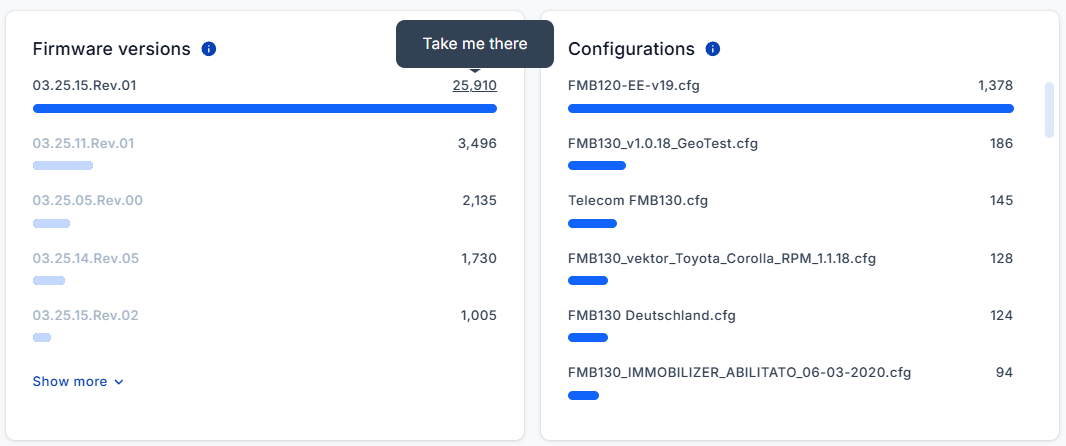1066x446 pixels.
Task: Select firmware 03.25.15.Rev.01 row label
Action: [84, 86]
